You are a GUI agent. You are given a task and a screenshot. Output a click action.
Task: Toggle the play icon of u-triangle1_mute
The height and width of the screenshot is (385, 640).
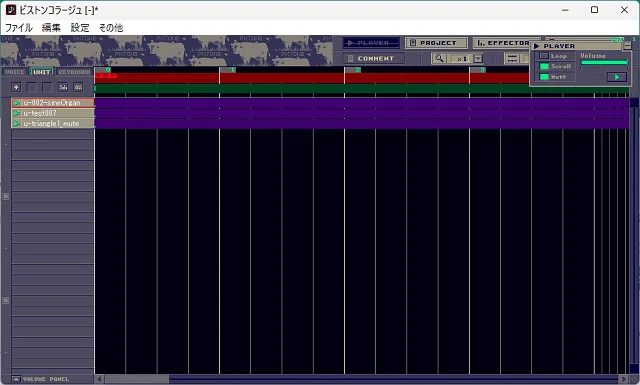[16, 123]
